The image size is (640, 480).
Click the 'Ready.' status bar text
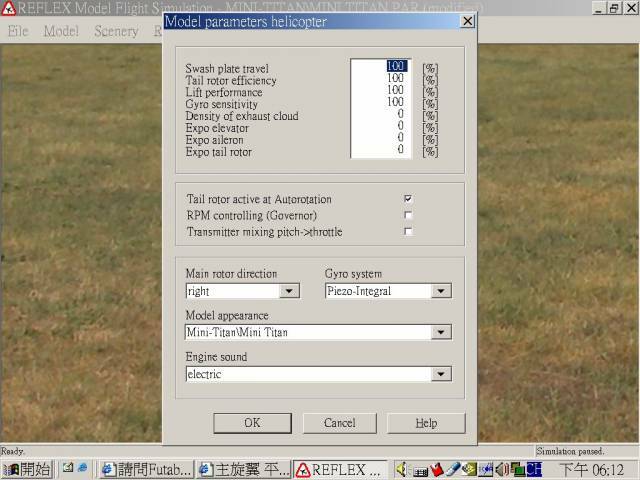pyautogui.click(x=13, y=451)
